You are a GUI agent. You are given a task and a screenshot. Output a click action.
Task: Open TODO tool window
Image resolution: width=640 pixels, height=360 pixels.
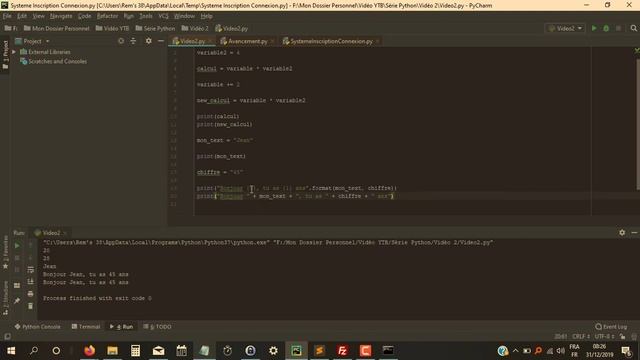point(157,327)
